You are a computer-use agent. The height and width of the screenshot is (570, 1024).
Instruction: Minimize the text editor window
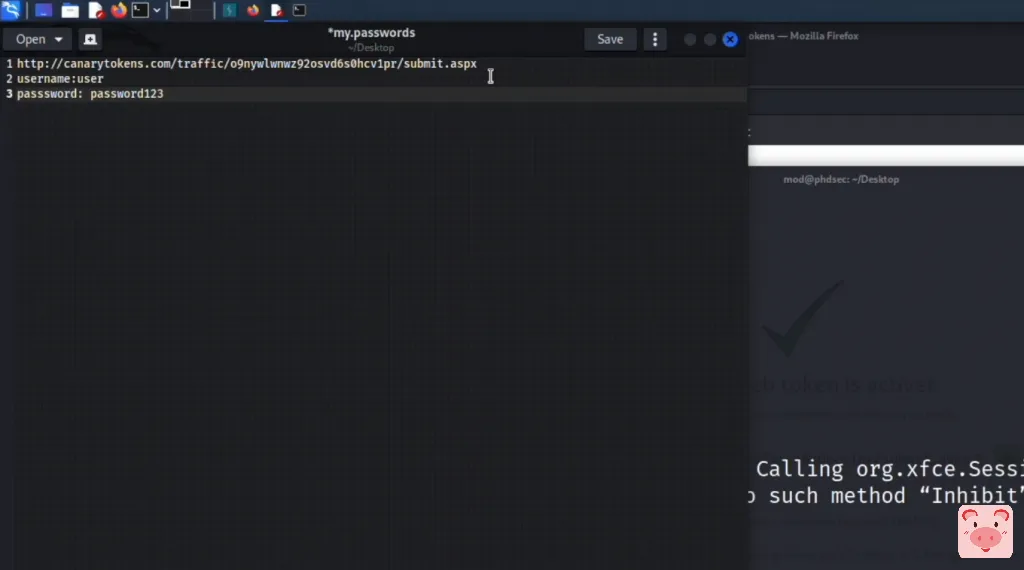(690, 39)
